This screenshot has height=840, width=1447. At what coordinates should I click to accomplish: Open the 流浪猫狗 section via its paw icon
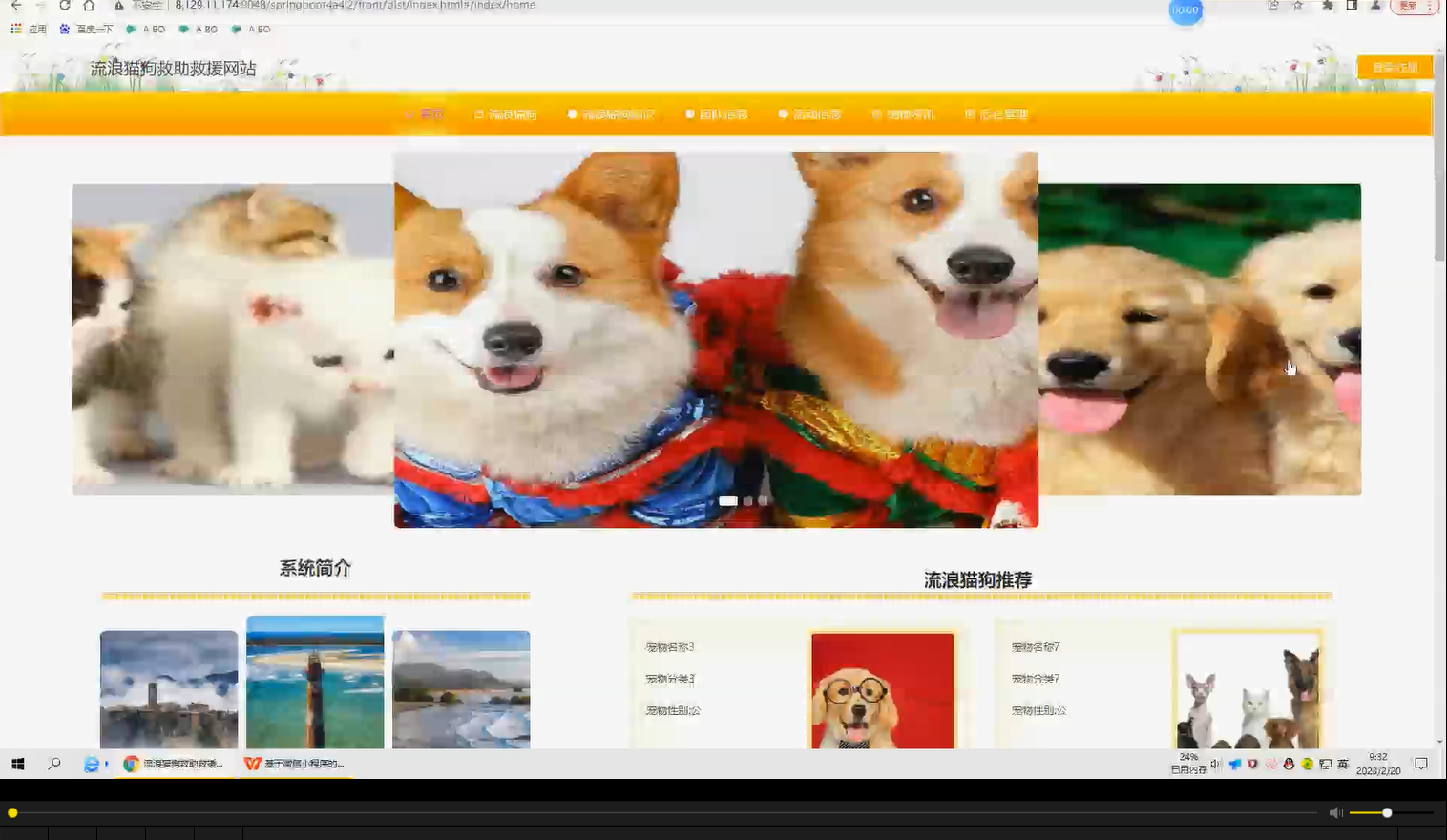coord(479,114)
